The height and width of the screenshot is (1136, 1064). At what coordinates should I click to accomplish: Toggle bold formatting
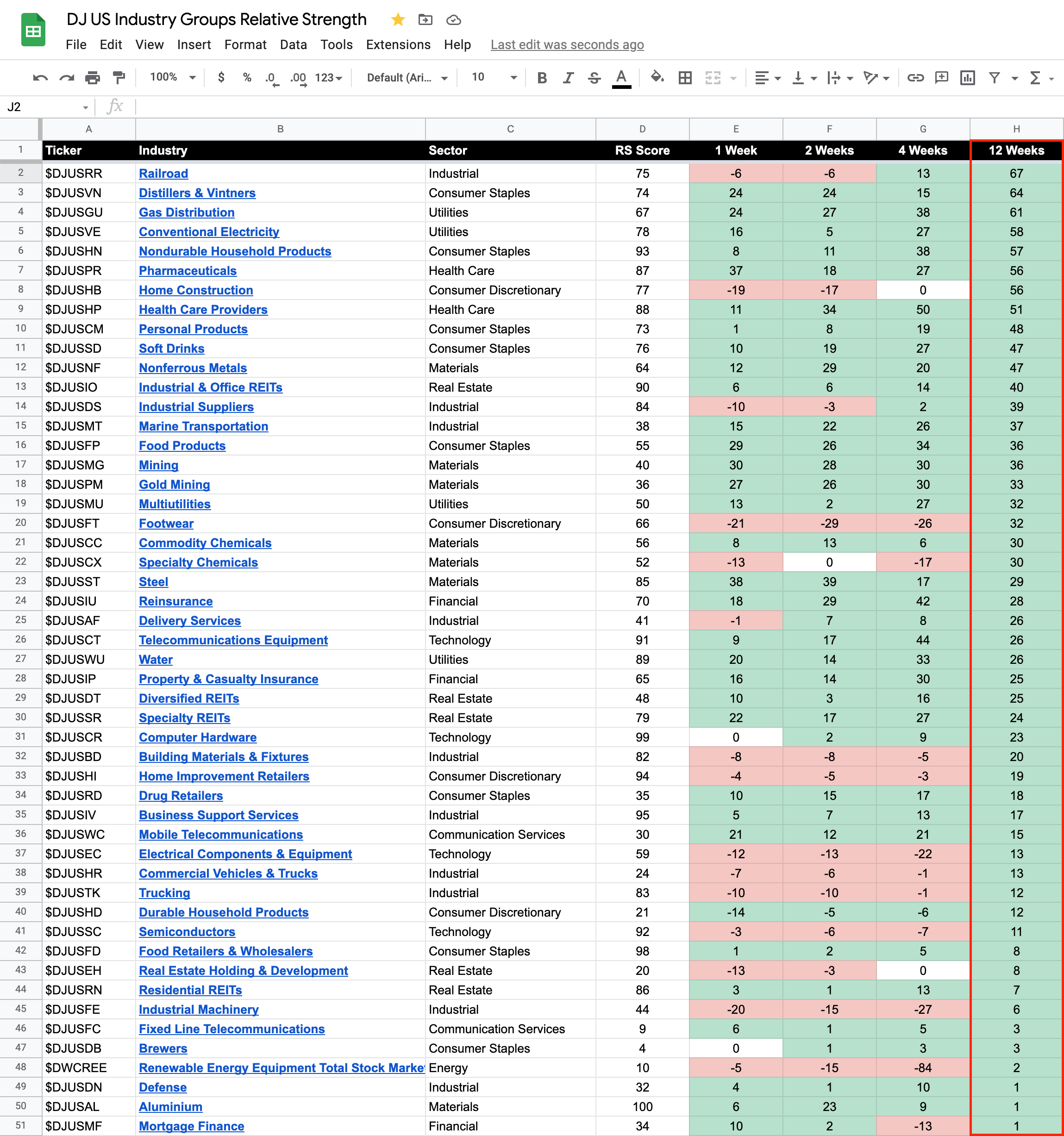coord(542,78)
